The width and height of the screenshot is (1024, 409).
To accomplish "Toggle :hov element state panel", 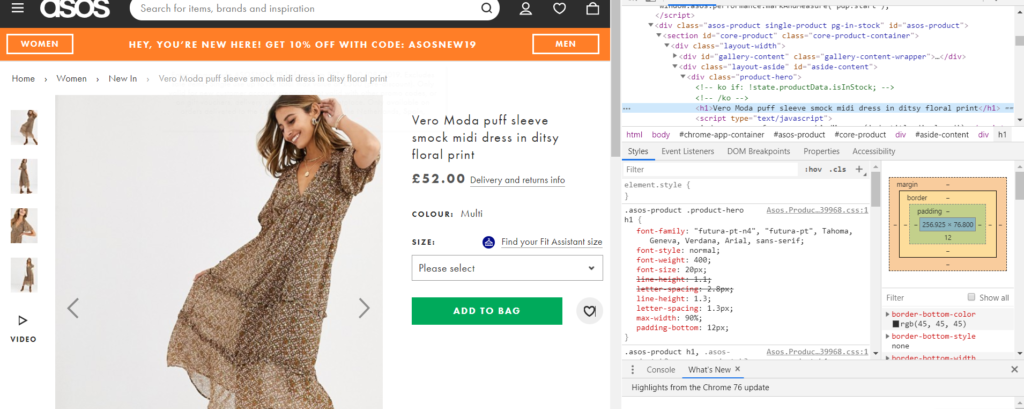I will click(x=814, y=169).
